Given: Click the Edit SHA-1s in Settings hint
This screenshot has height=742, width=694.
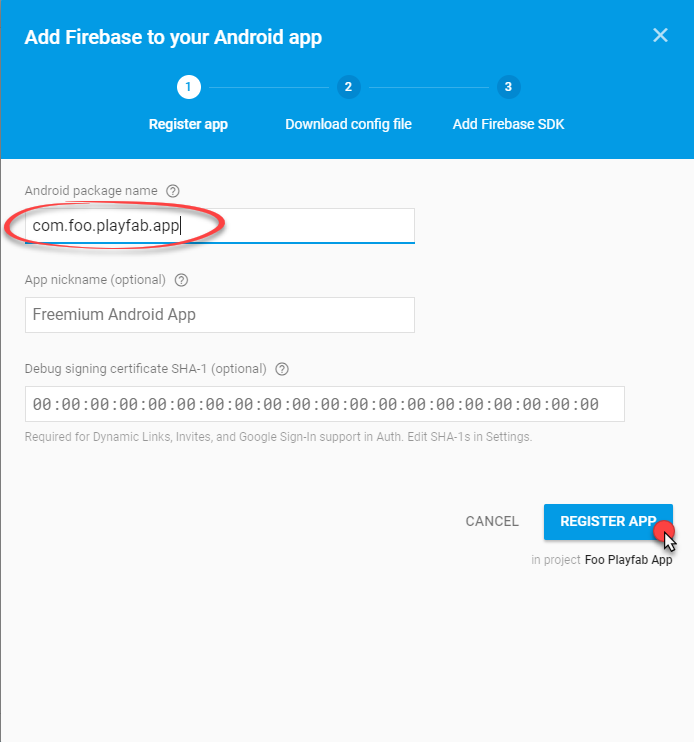Looking at the screenshot, I should (x=469, y=437).
